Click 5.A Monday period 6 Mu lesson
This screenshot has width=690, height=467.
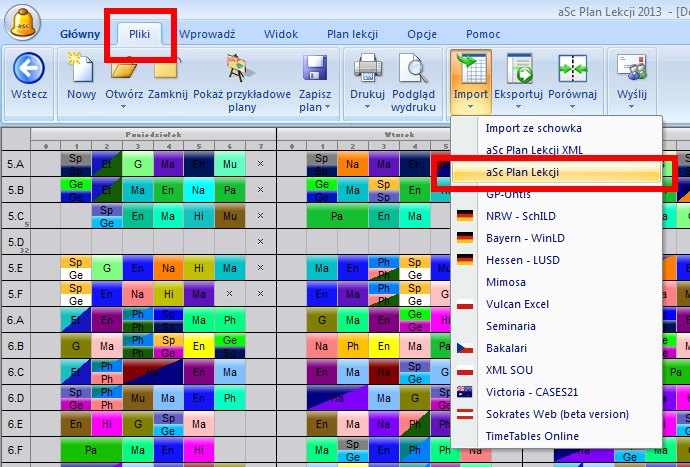230,164
